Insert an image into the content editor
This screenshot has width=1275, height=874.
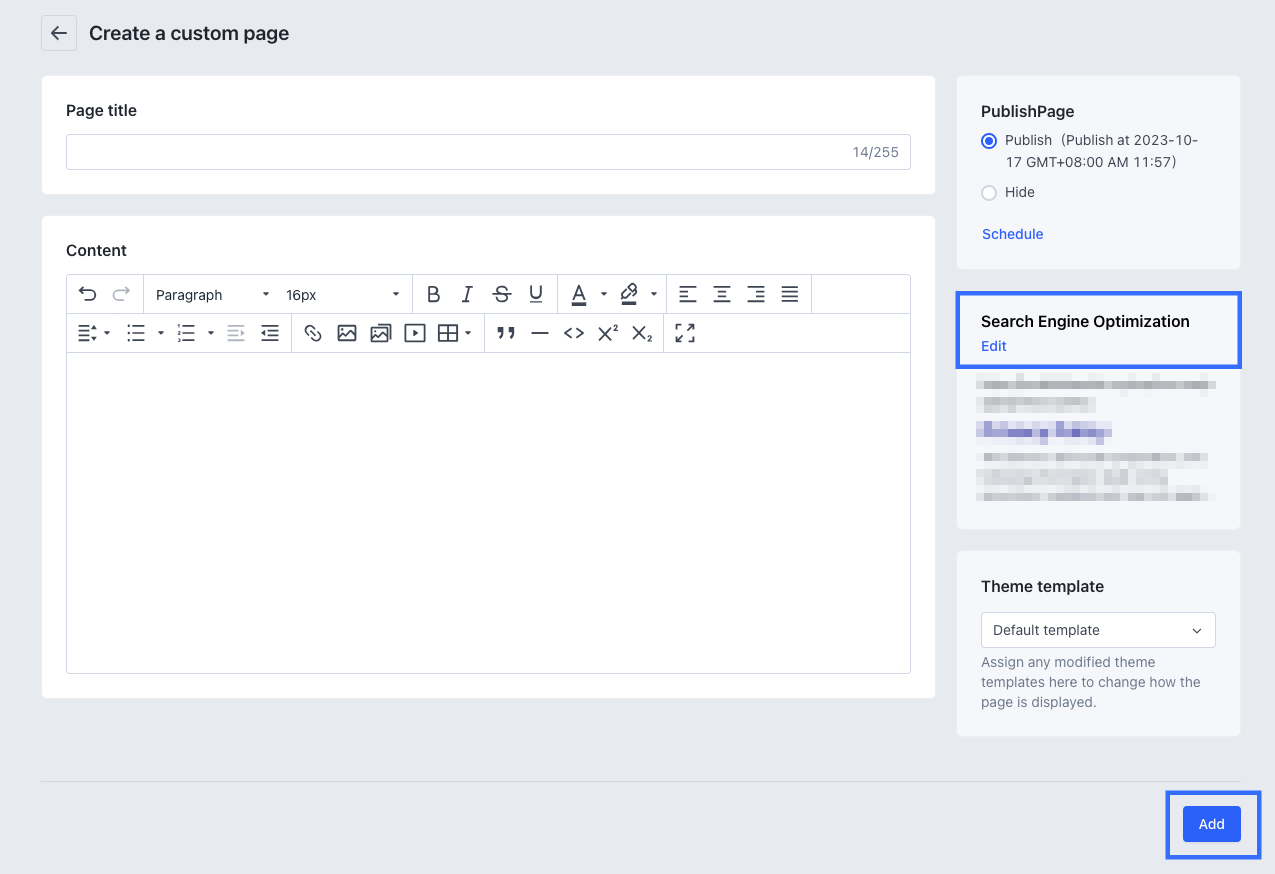(347, 333)
